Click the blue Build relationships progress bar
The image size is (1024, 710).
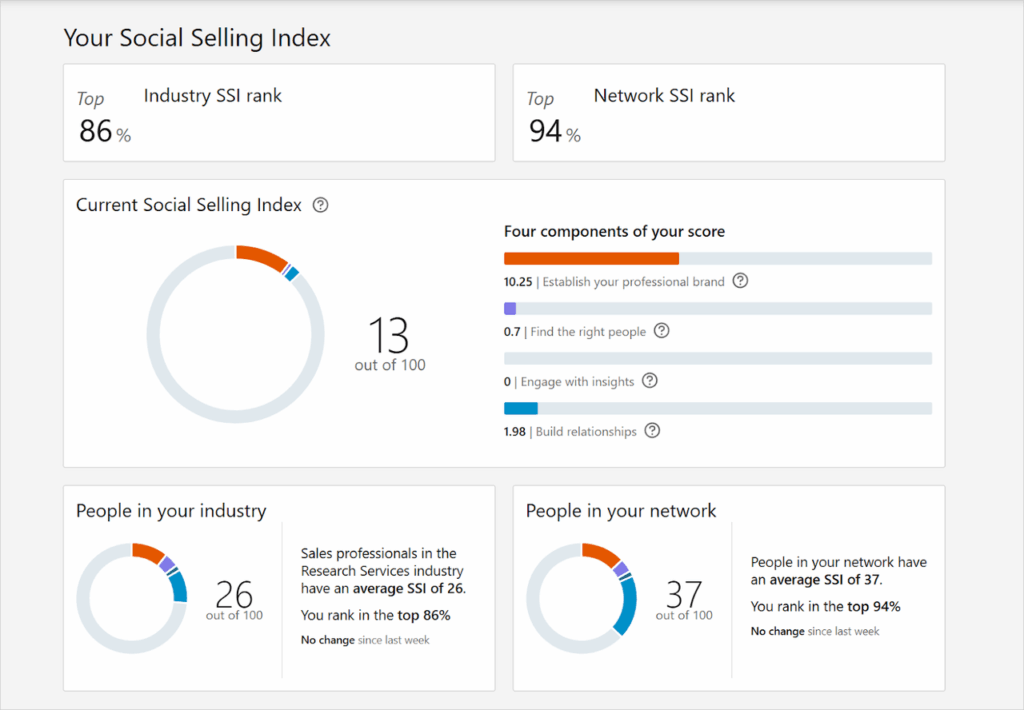[x=521, y=408]
